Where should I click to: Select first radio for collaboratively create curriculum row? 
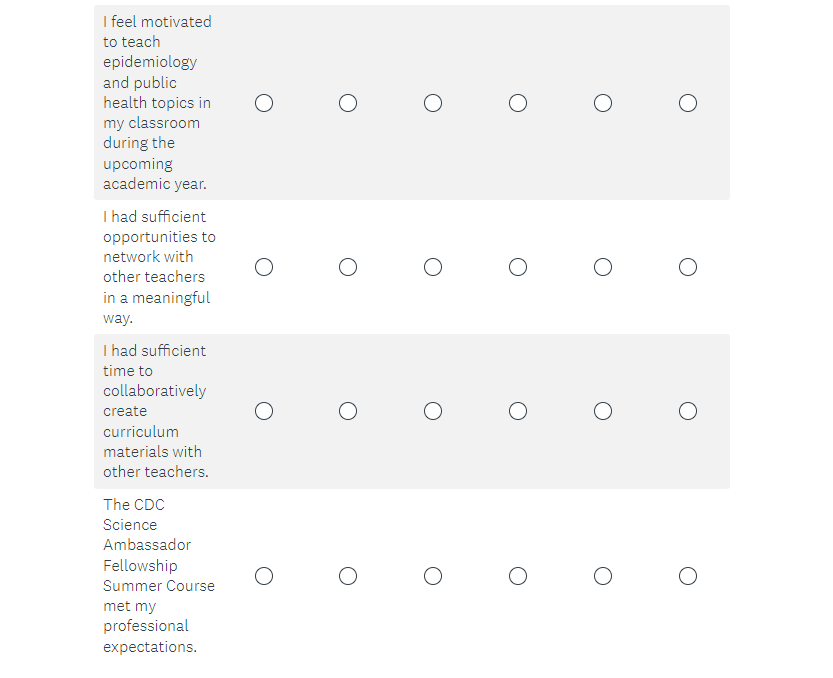click(x=264, y=411)
